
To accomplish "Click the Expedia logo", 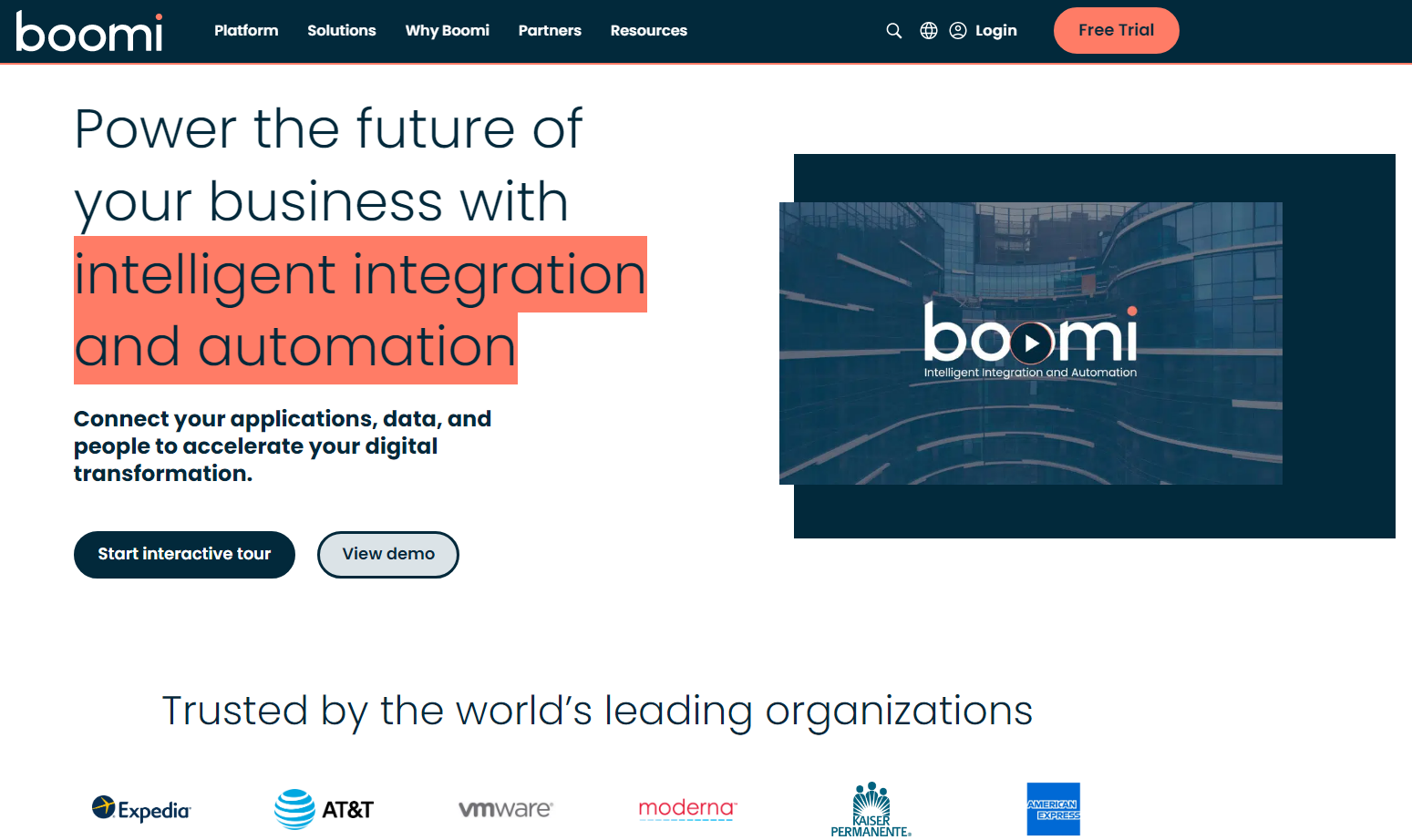I will pyautogui.click(x=141, y=809).
